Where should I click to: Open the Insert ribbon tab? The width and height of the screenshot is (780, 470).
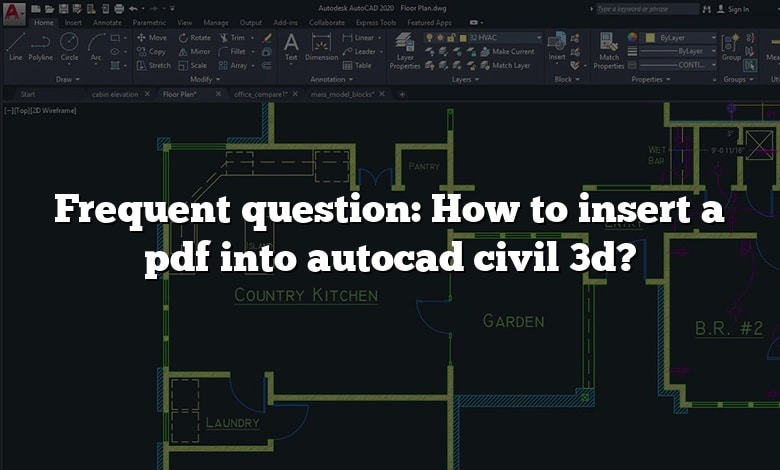point(73,22)
